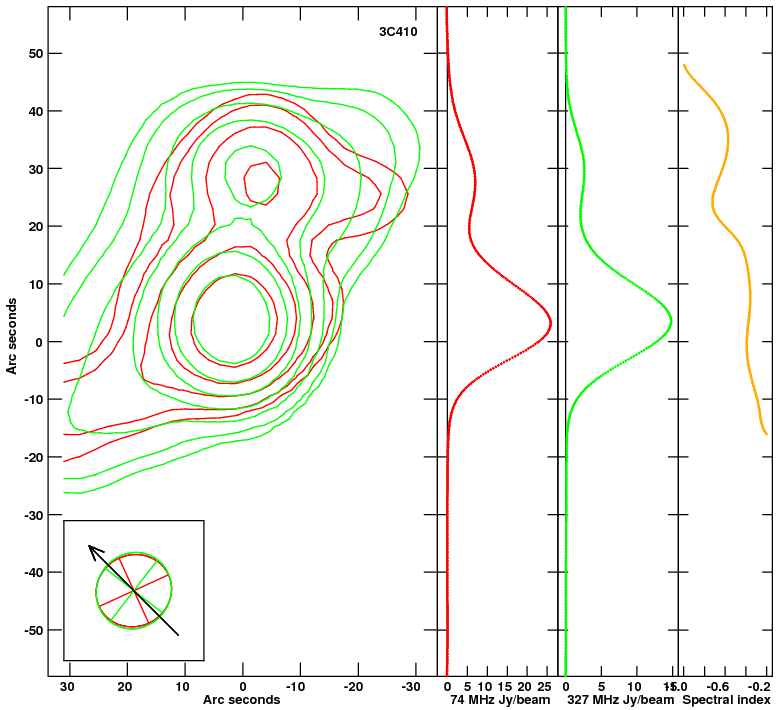Select contour map x-axis tick label 30
This screenshot has height=710, width=779.
[68, 687]
